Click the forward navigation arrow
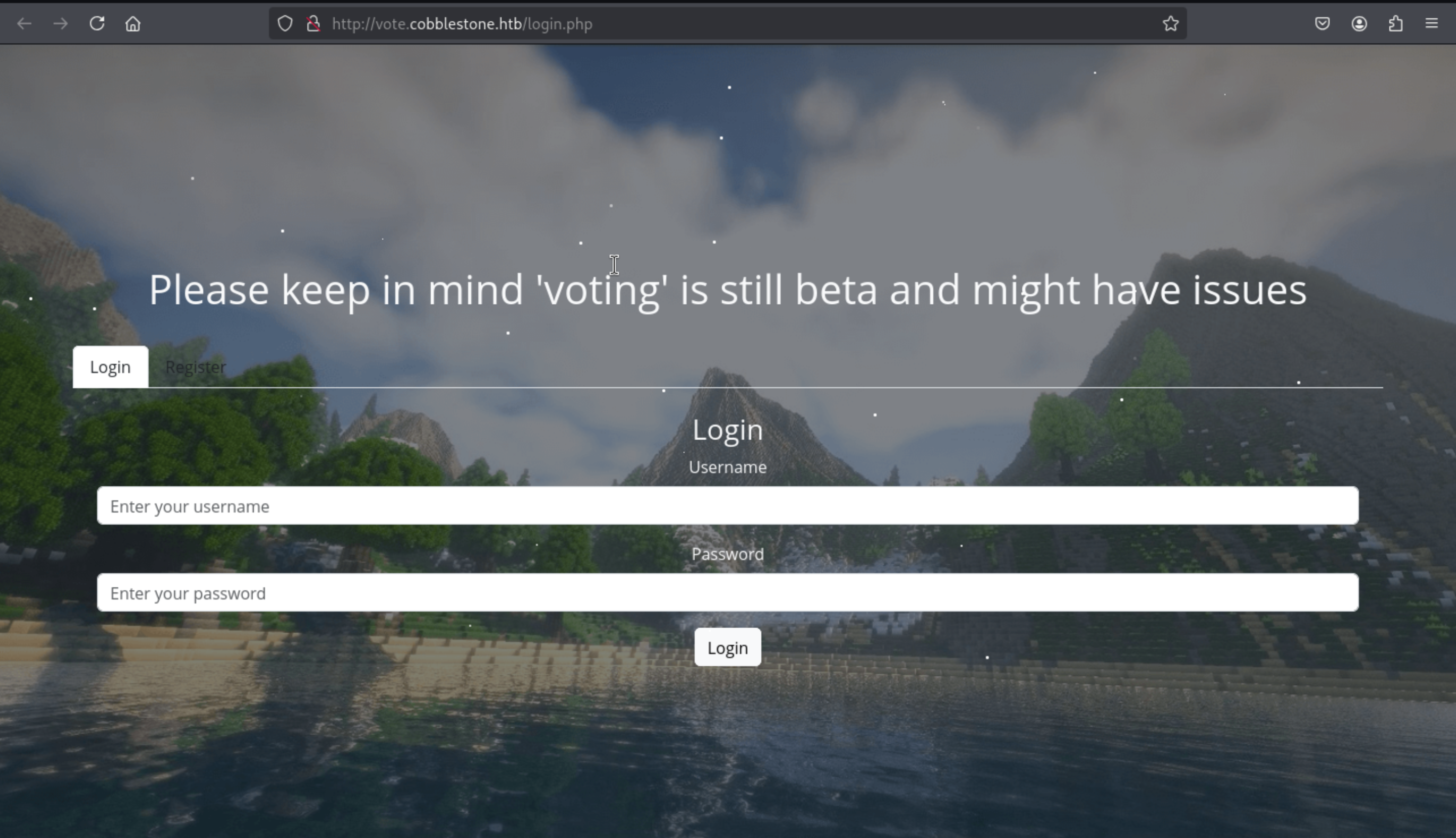The height and width of the screenshot is (838, 1456). pyautogui.click(x=61, y=24)
